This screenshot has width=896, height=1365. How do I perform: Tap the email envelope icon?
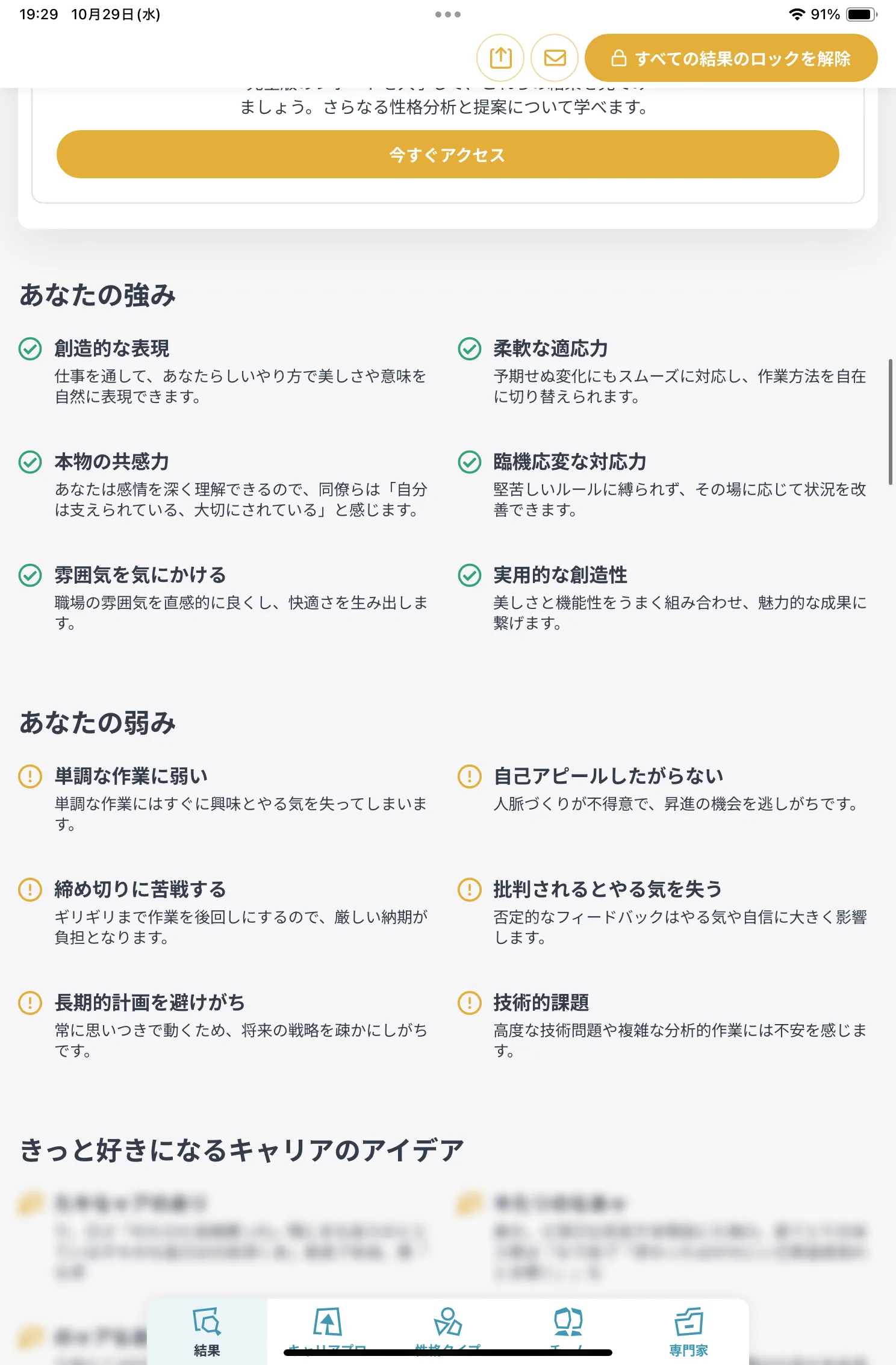555,58
